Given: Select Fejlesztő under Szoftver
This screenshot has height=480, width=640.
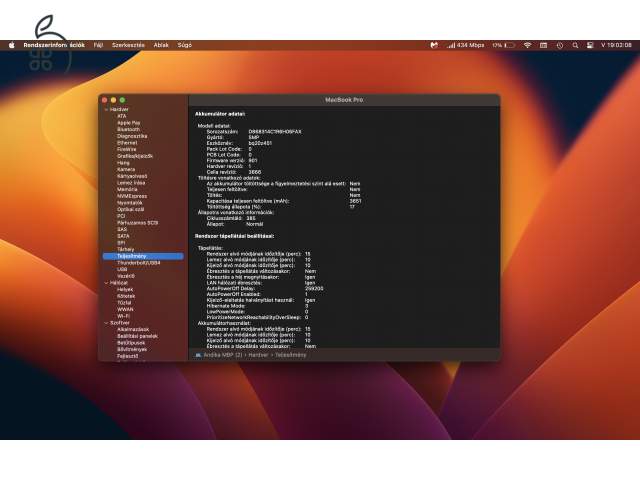Looking at the screenshot, I should [x=128, y=356].
